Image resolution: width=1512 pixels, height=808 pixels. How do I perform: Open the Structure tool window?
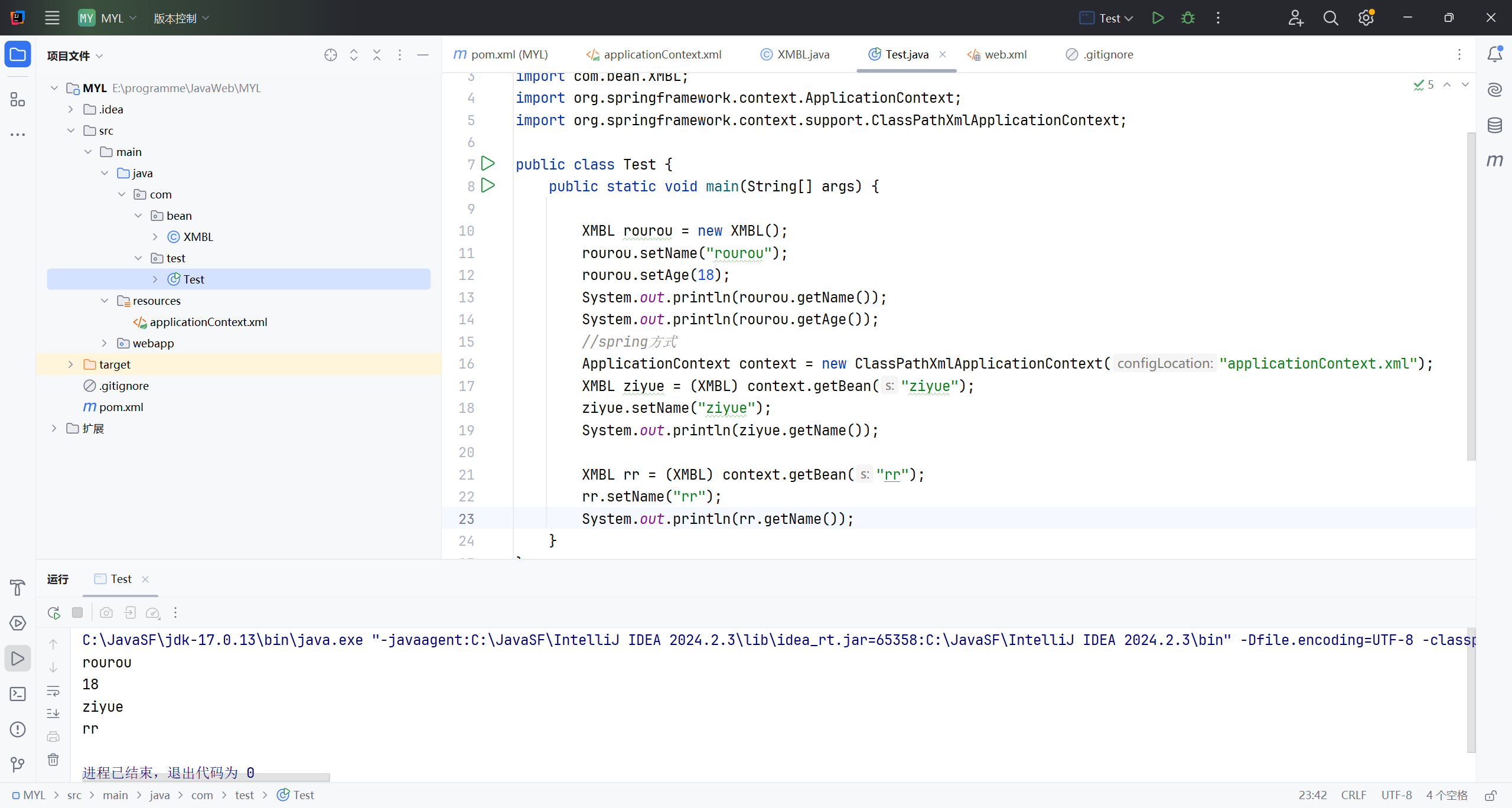click(x=18, y=100)
